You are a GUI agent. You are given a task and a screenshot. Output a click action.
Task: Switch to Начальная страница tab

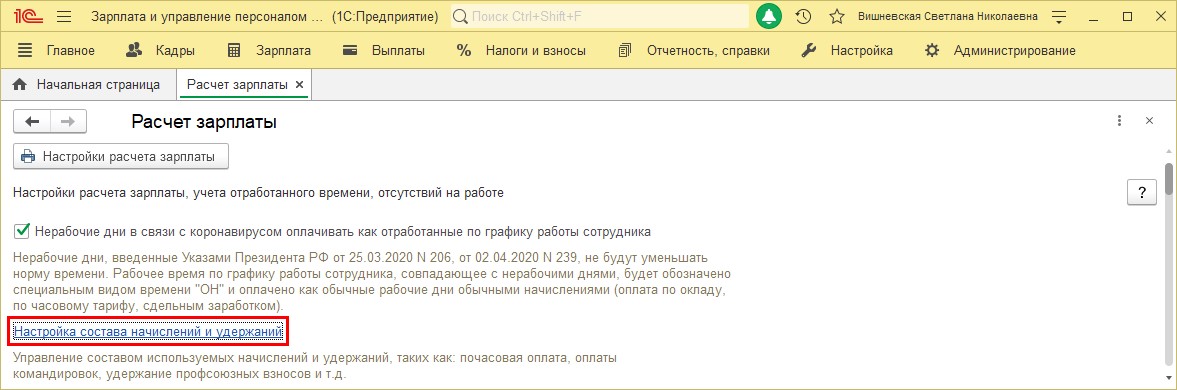[x=88, y=85]
